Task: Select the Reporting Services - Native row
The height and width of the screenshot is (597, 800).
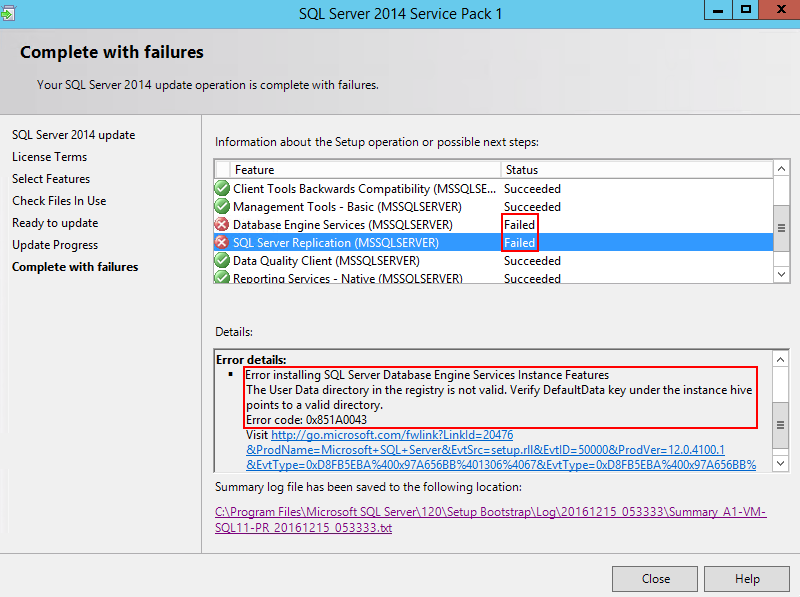Action: click(493, 277)
